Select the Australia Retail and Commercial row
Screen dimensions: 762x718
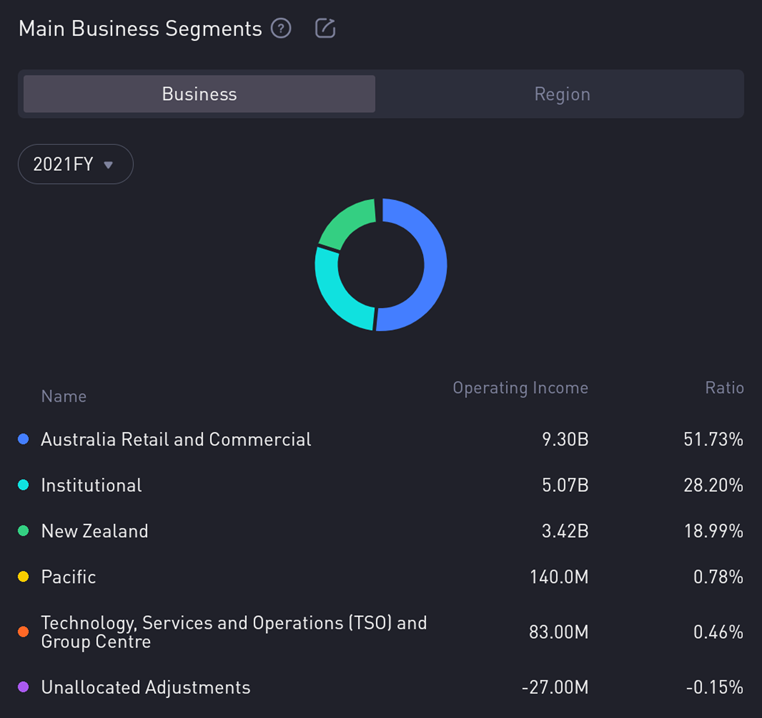tap(176, 439)
